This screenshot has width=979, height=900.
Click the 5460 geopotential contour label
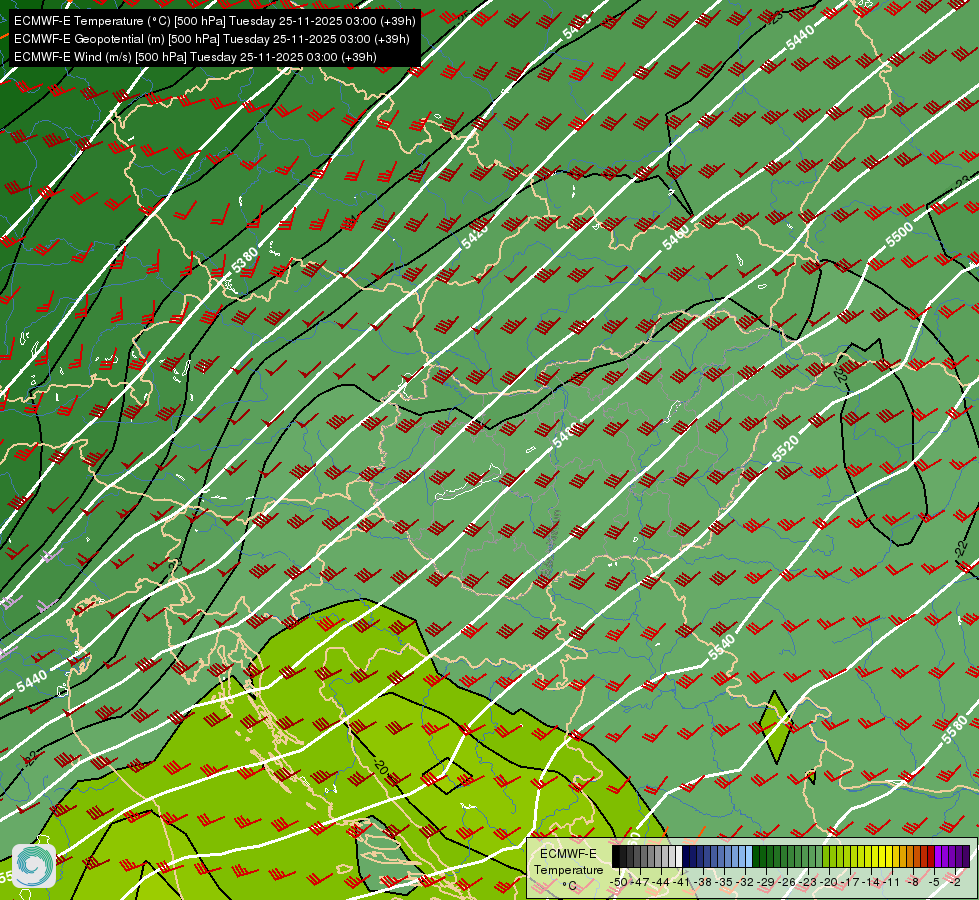676,237
